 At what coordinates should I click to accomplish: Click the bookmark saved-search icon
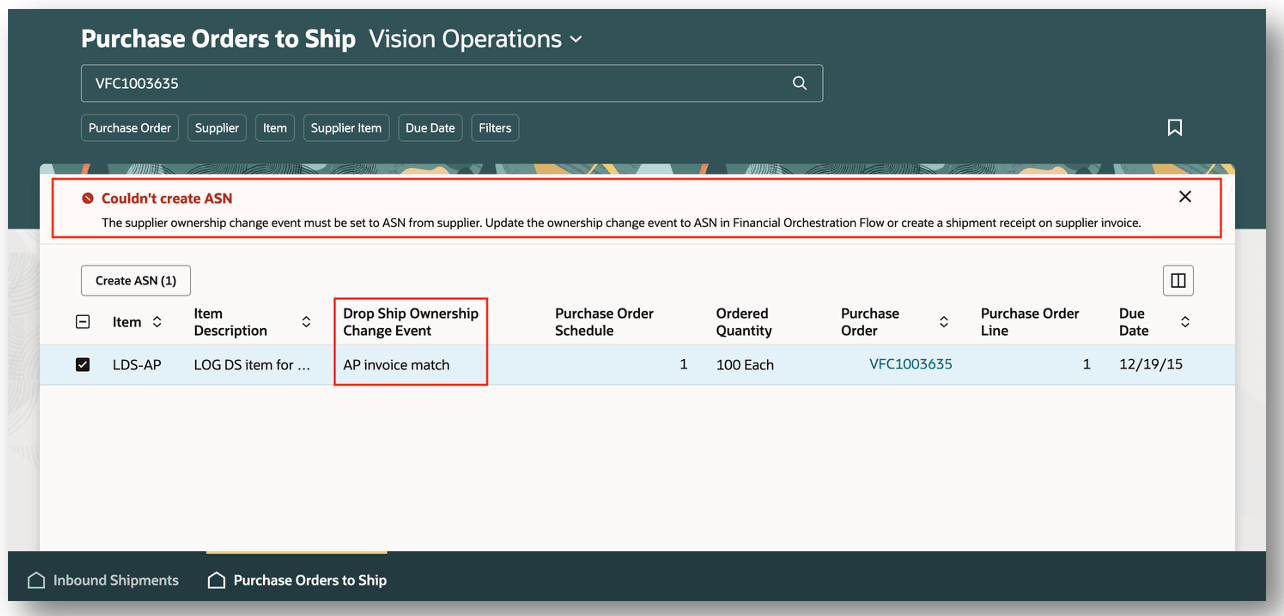coord(1175,128)
